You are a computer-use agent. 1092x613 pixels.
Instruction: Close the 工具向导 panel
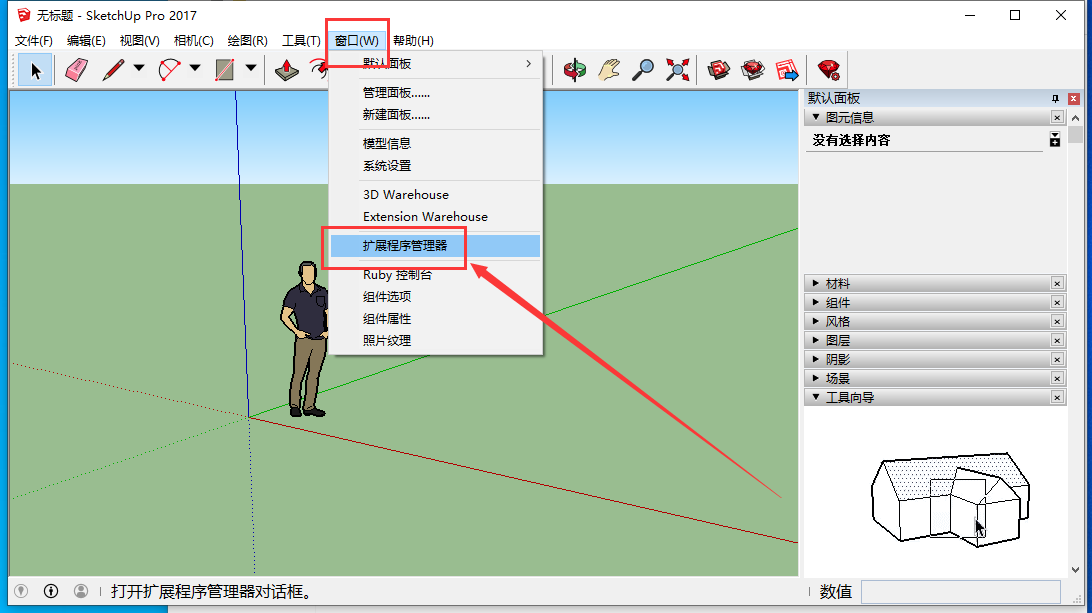point(1057,397)
